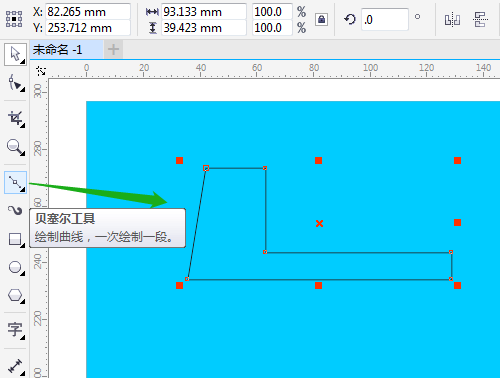
Task: Select the Crop tool
Action: pos(16,118)
